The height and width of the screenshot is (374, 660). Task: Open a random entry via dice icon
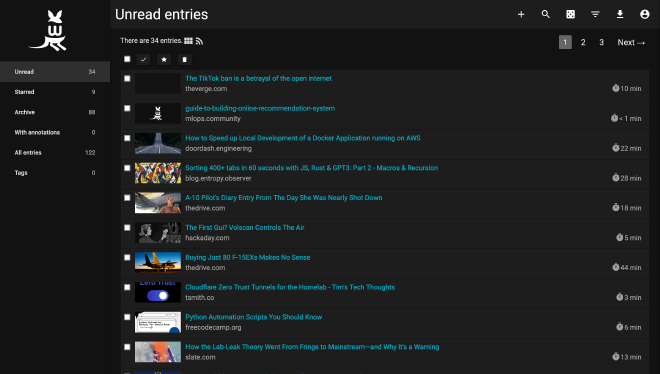570,14
